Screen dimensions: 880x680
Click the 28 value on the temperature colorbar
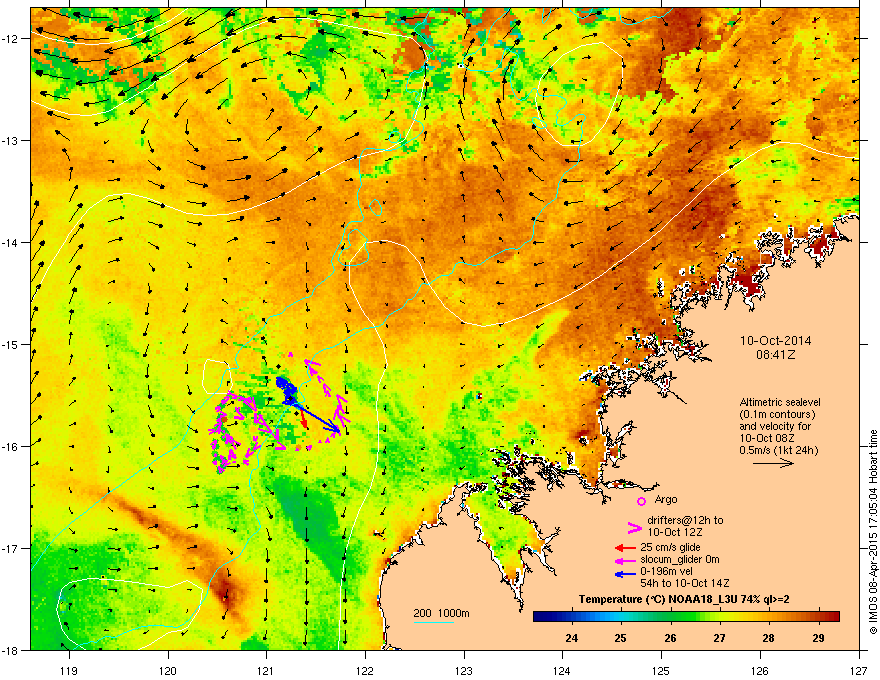[x=769, y=638]
